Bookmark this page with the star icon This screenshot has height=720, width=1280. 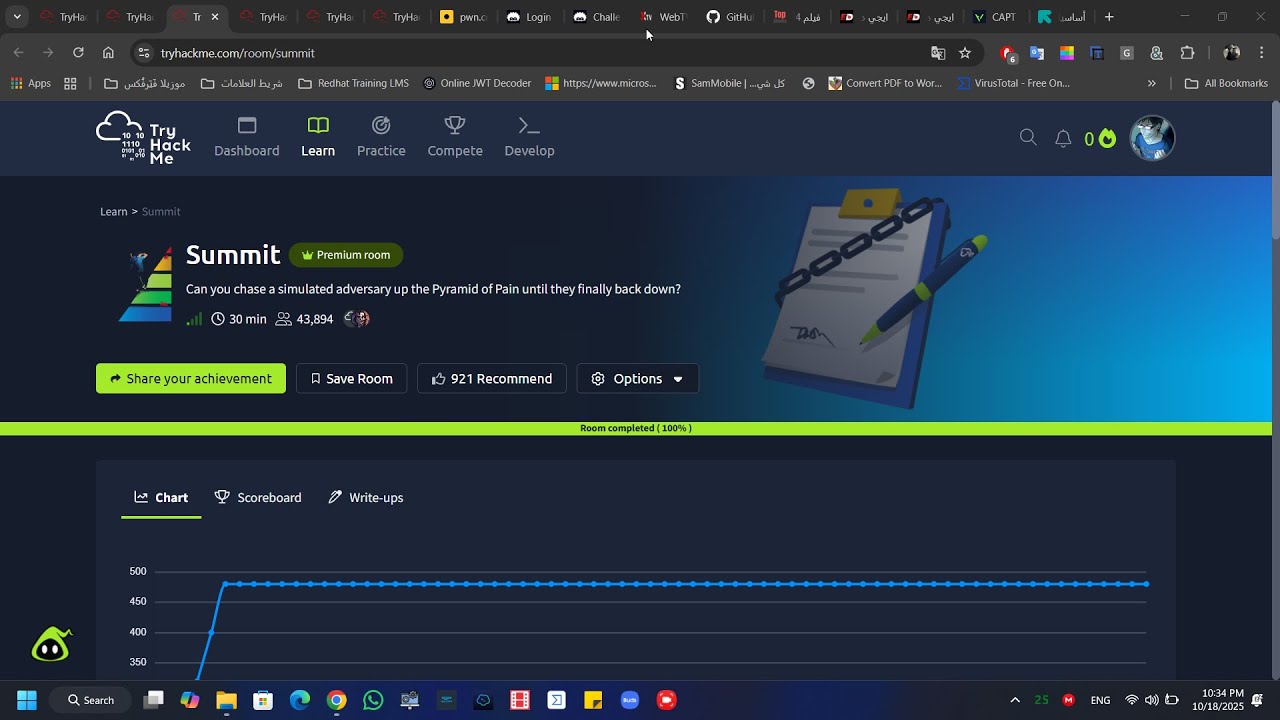coord(965,53)
